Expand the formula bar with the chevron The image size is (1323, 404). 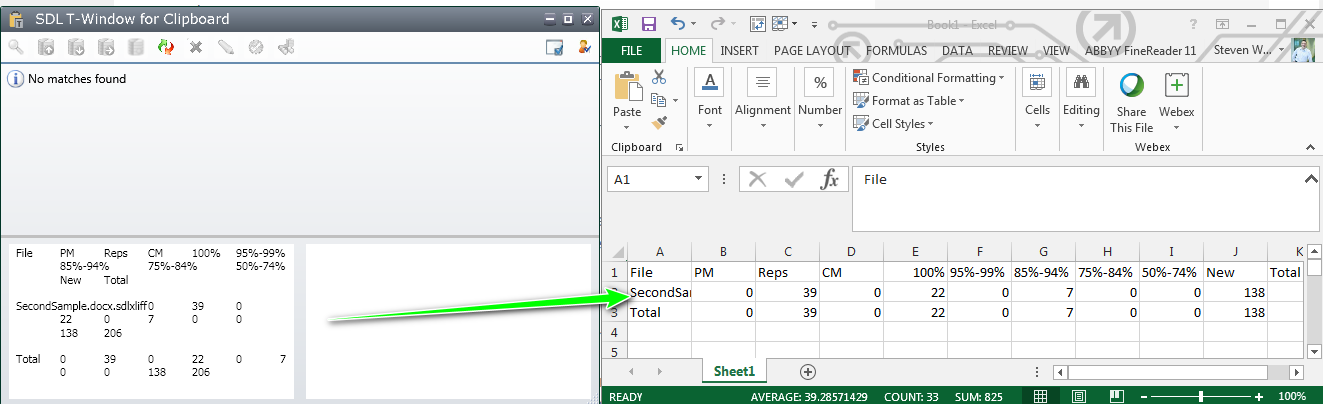pyautogui.click(x=1311, y=179)
